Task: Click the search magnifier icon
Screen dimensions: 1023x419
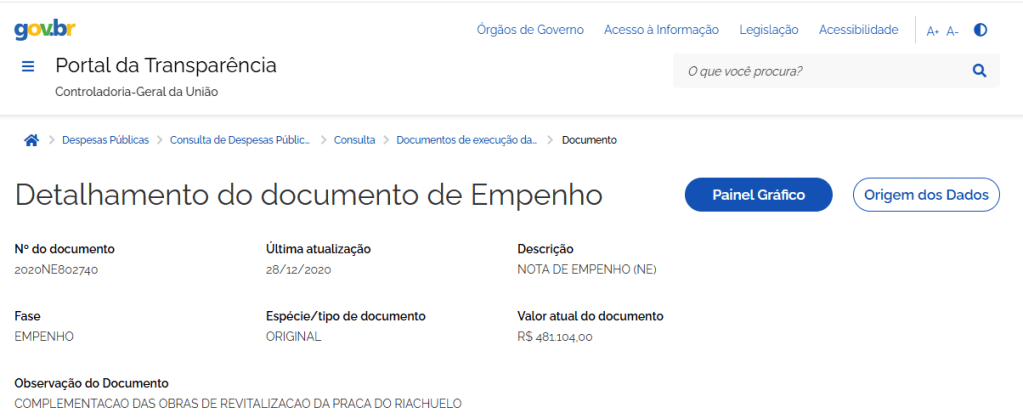Action: click(979, 71)
